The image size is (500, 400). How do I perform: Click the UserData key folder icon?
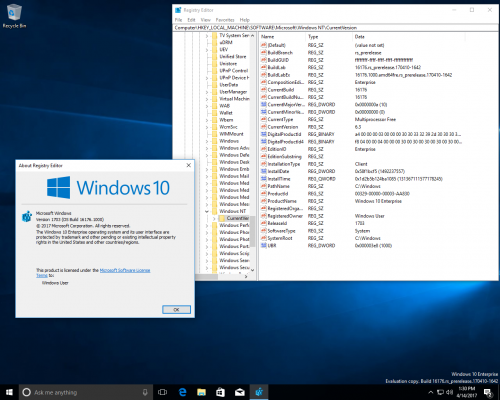coord(215,85)
